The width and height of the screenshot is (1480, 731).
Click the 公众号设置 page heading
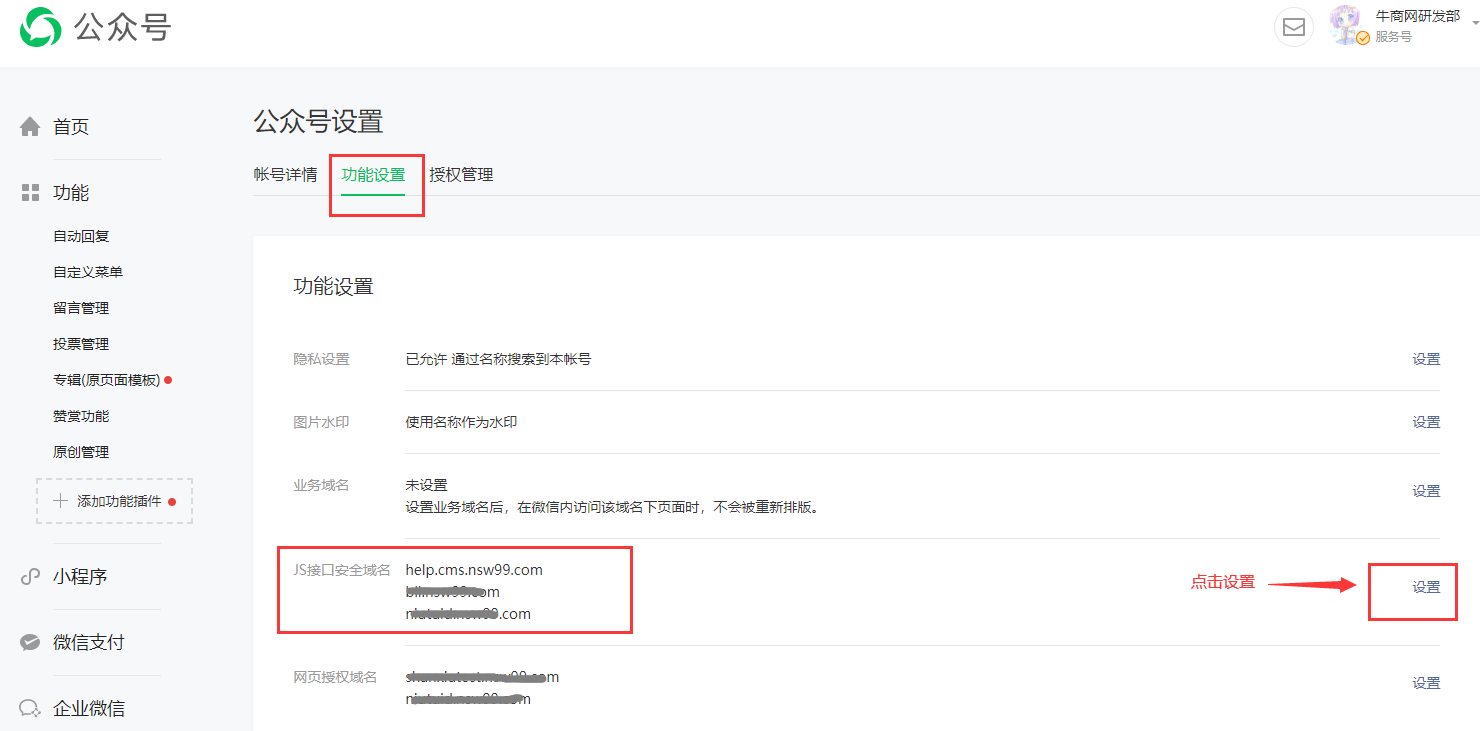click(318, 122)
